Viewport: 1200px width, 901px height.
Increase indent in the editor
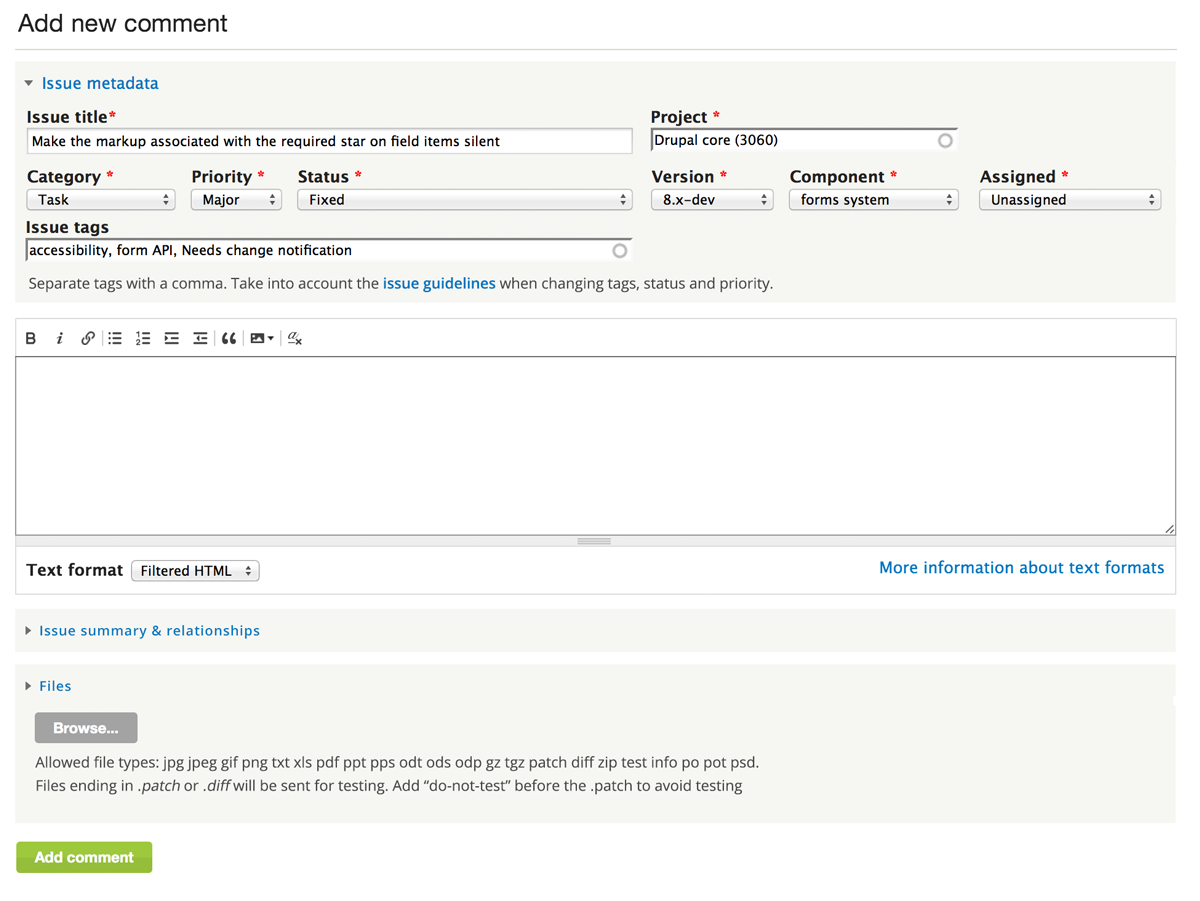[172, 339]
